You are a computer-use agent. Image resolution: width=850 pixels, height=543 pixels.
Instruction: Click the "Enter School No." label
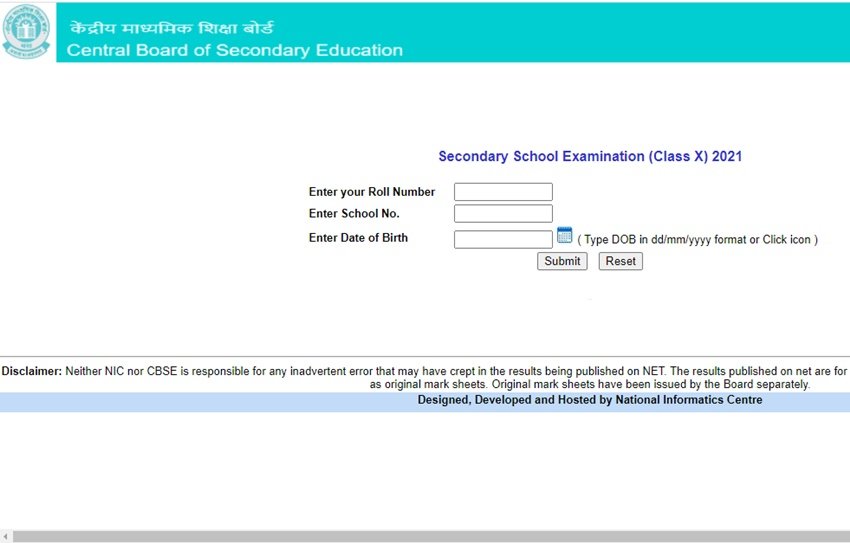click(x=354, y=214)
